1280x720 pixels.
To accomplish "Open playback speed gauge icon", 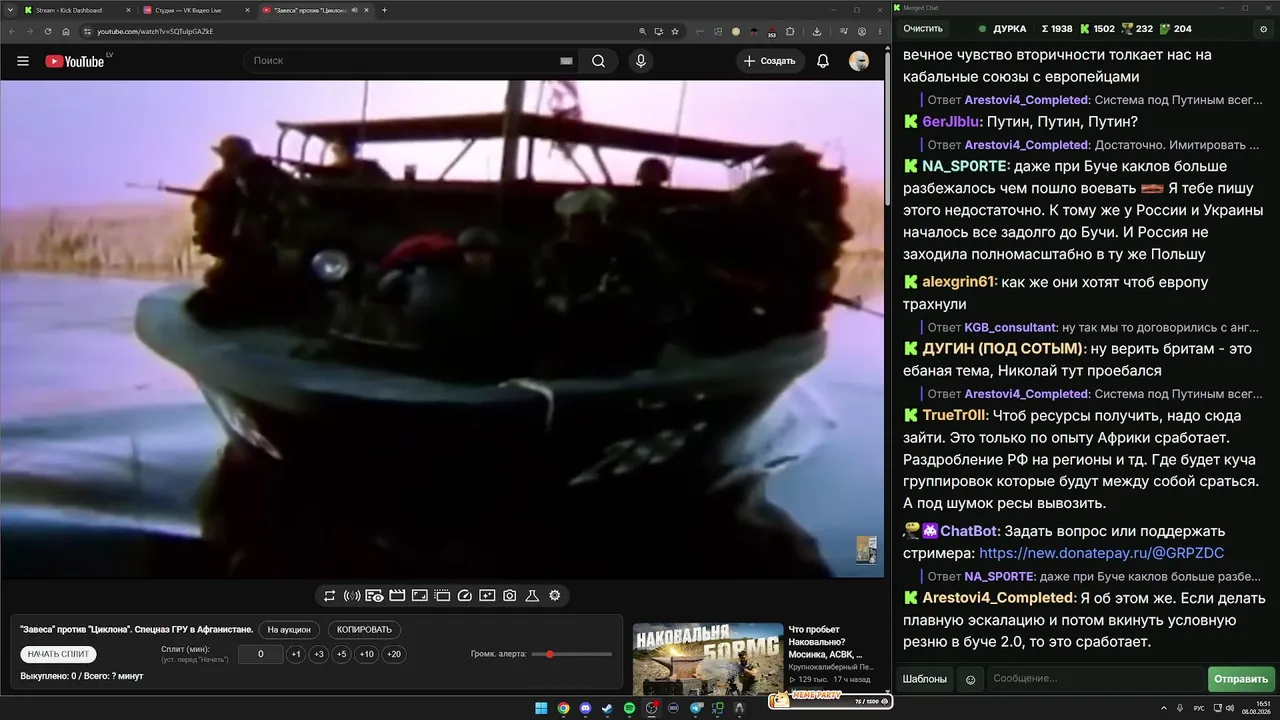I will pos(465,596).
